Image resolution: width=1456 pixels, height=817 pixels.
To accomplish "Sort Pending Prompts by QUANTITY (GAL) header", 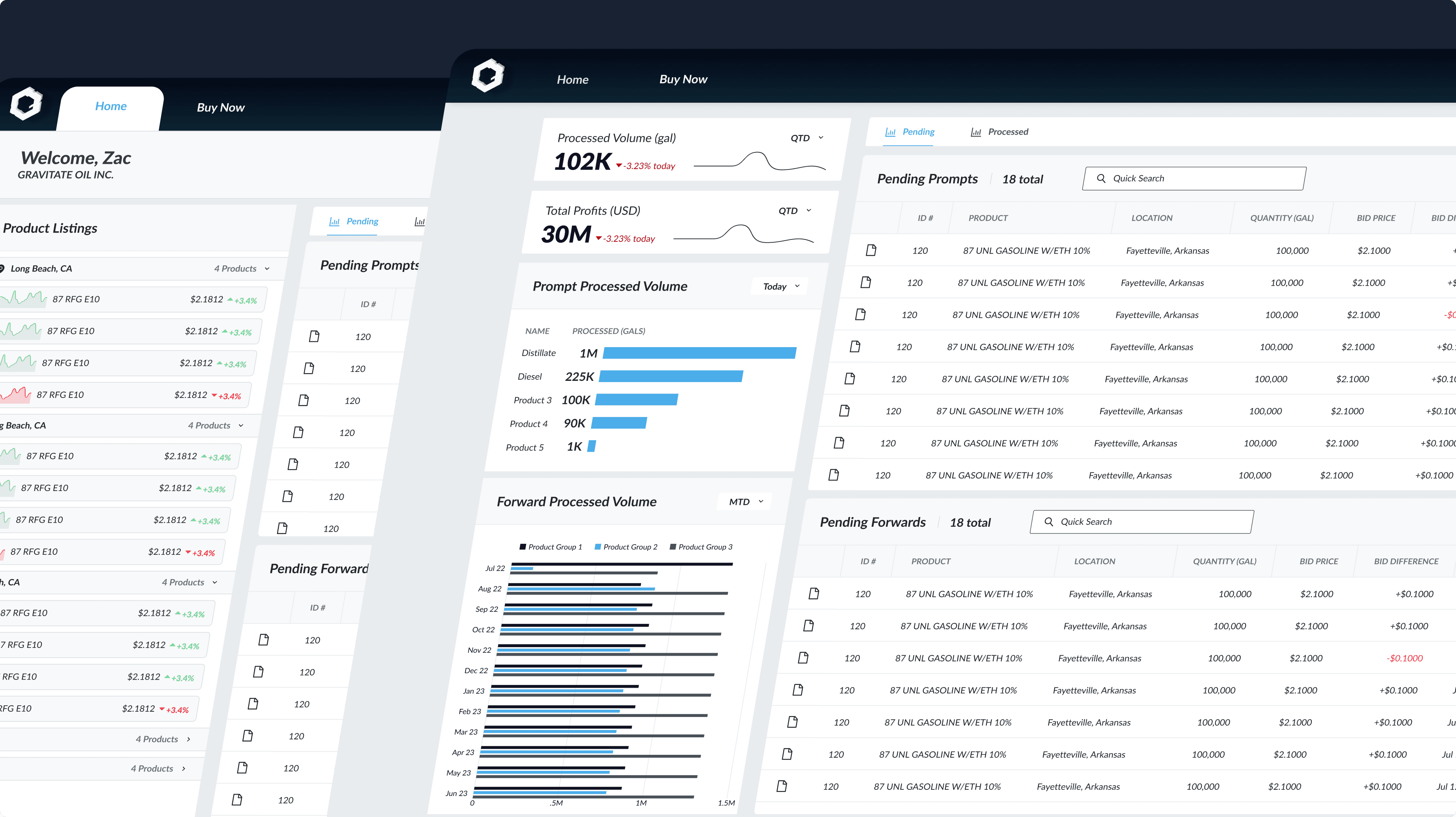I will [x=1282, y=218].
